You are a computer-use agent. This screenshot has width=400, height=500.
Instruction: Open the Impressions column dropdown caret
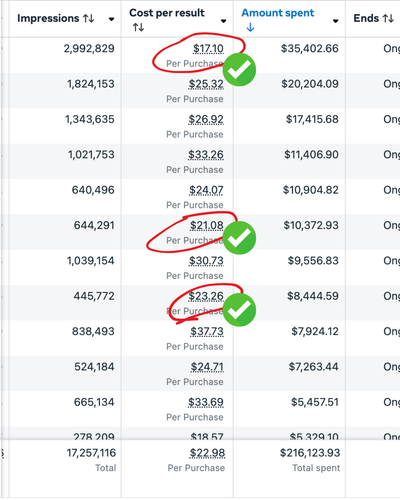coord(112,19)
